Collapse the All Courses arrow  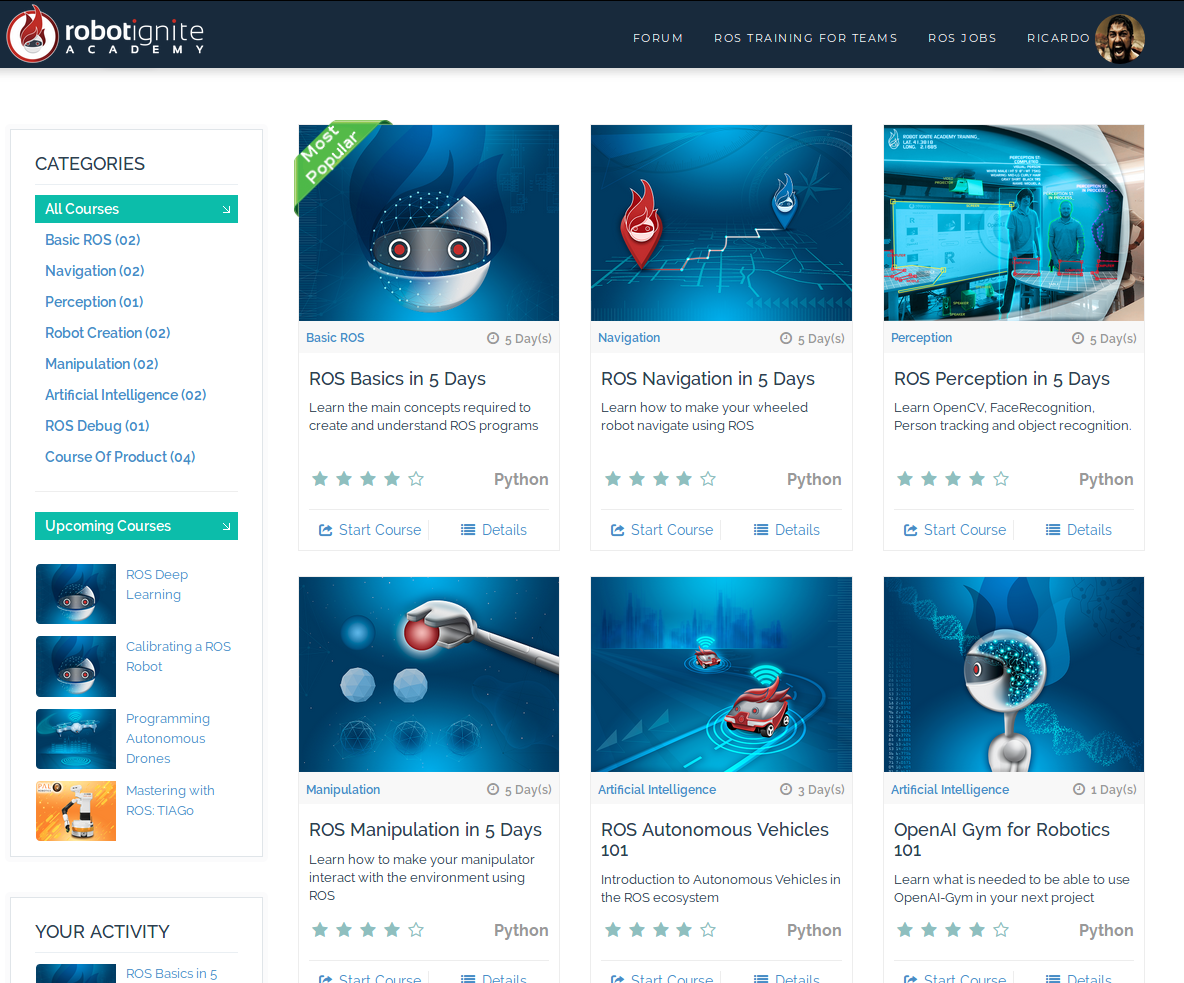point(226,209)
